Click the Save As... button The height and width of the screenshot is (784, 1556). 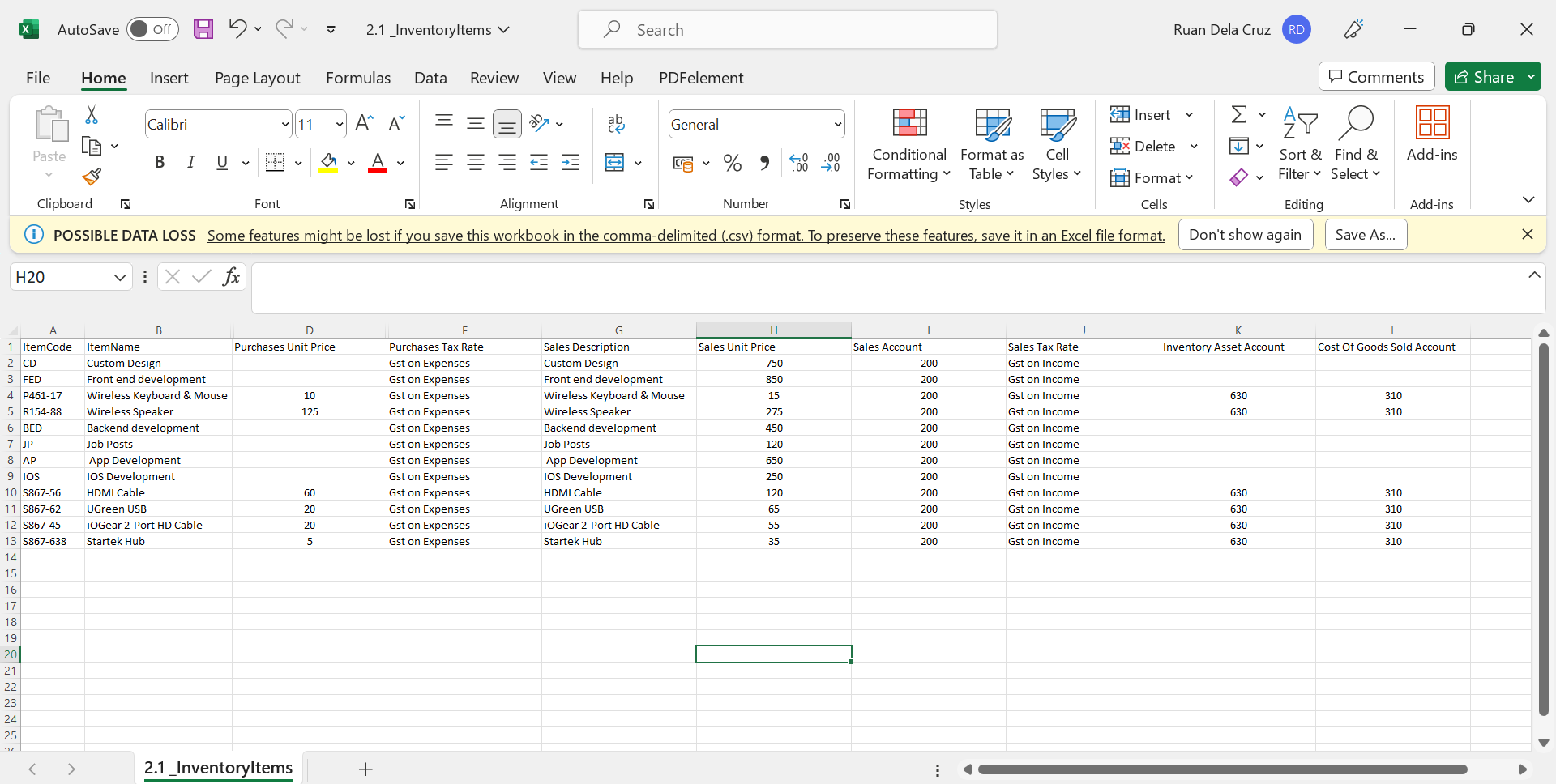tap(1366, 235)
